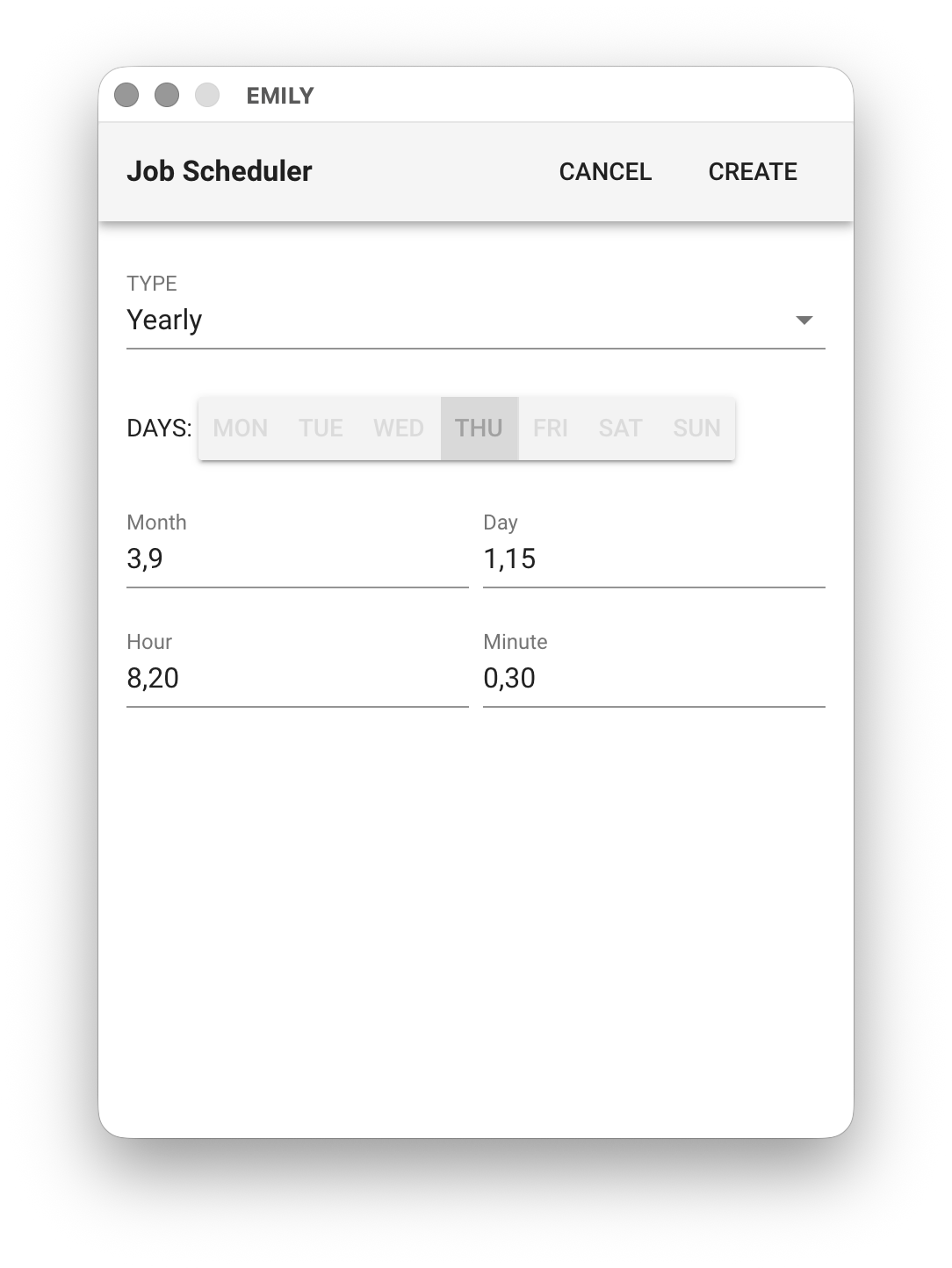The width and height of the screenshot is (952, 1268).
Task: Click the EMILY window title text
Action: 280,96
